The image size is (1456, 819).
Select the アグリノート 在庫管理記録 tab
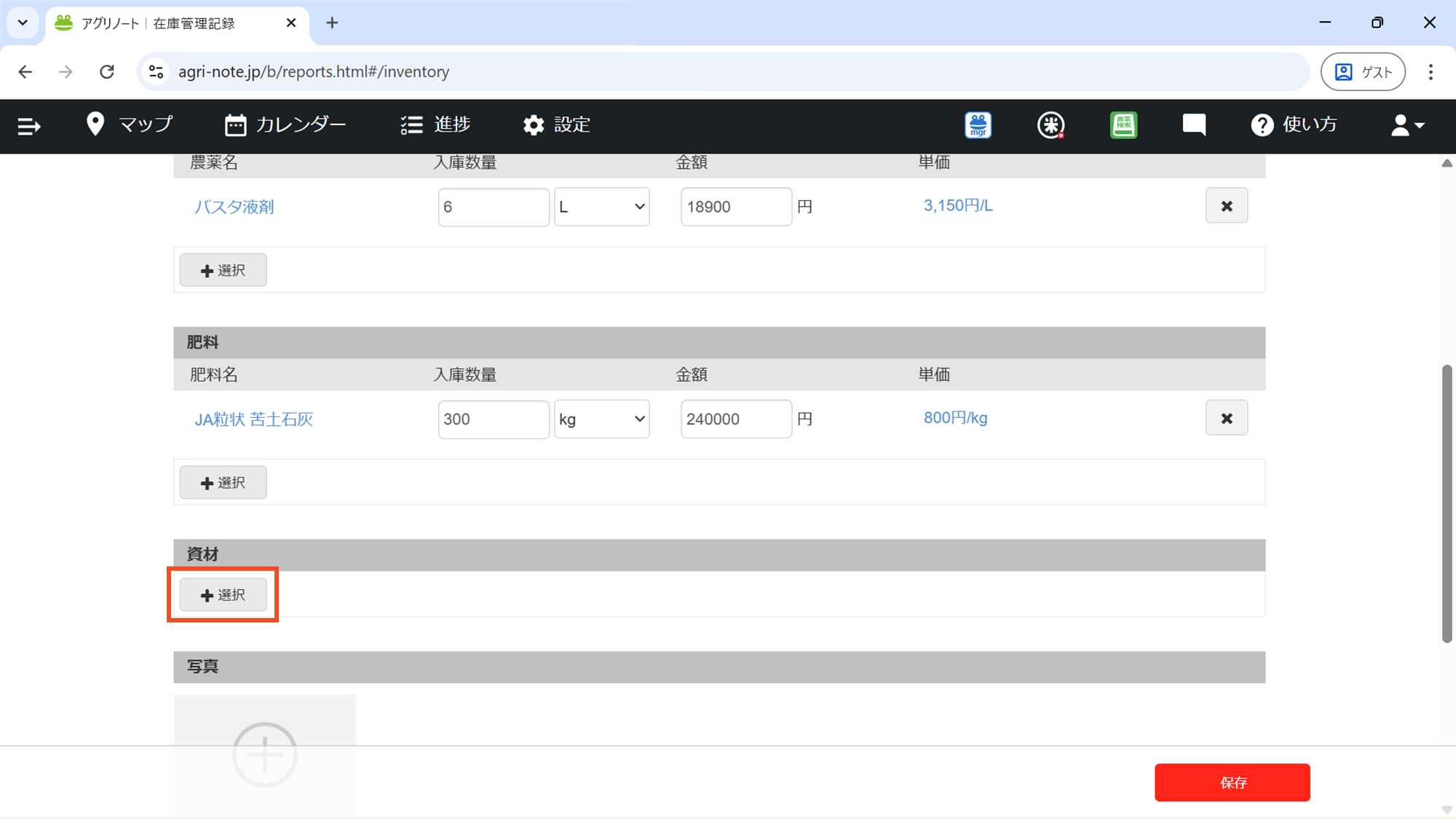click(x=177, y=23)
